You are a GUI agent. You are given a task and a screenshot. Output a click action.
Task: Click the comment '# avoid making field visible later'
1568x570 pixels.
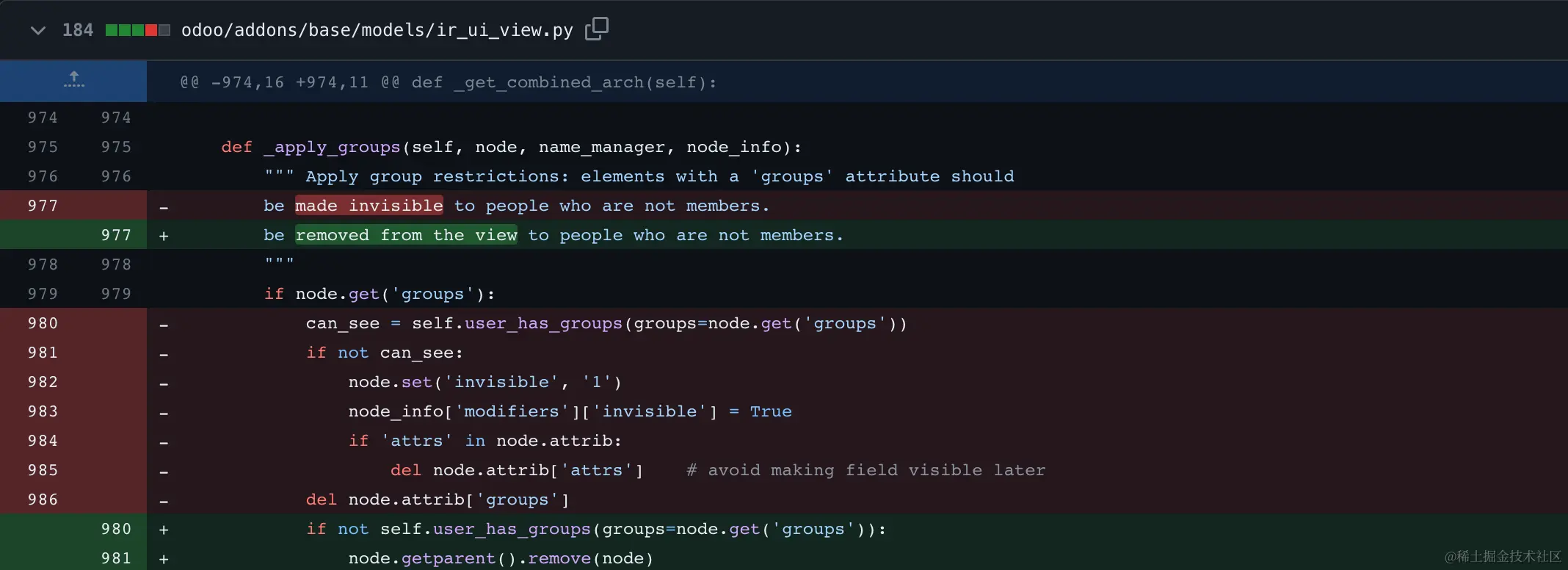coord(866,470)
